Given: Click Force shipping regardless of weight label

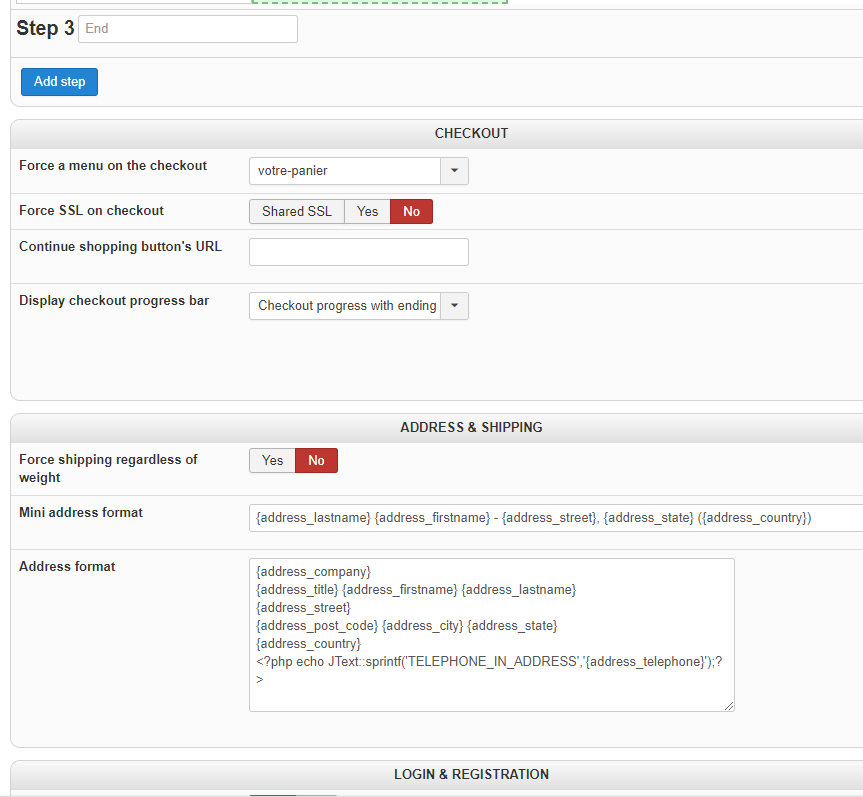Looking at the screenshot, I should pyautogui.click(x=108, y=468).
